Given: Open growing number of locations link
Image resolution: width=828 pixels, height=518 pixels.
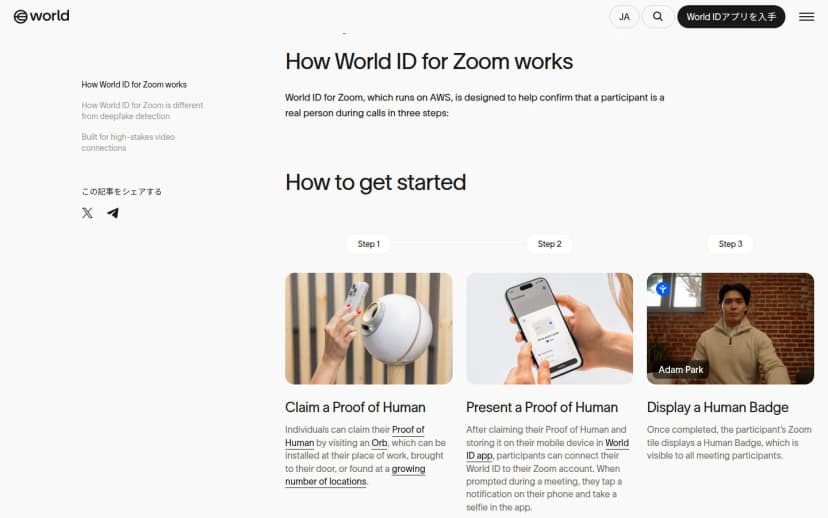Looking at the screenshot, I should click(x=355, y=475).
